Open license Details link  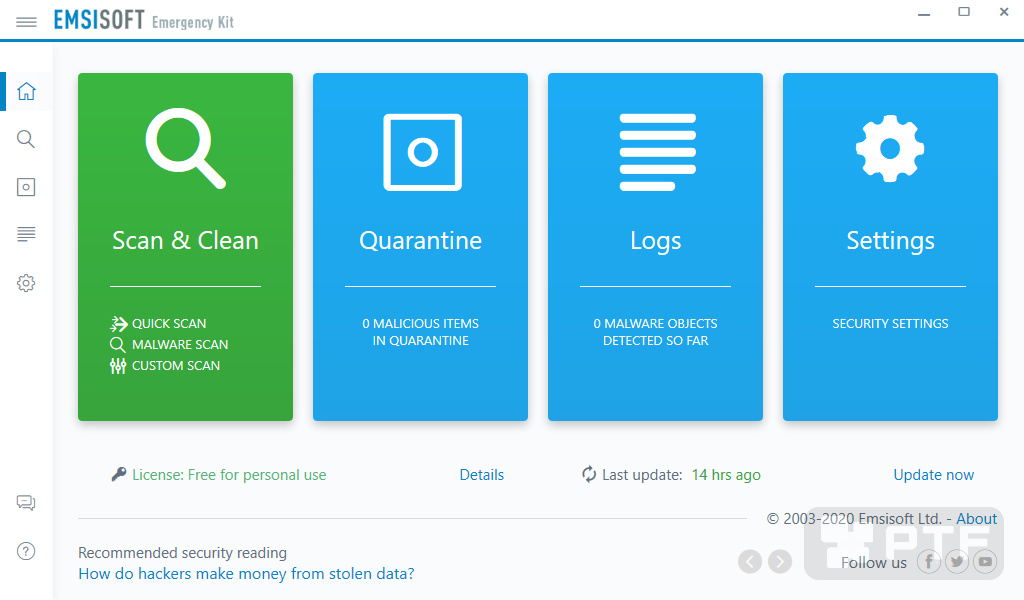tap(482, 475)
